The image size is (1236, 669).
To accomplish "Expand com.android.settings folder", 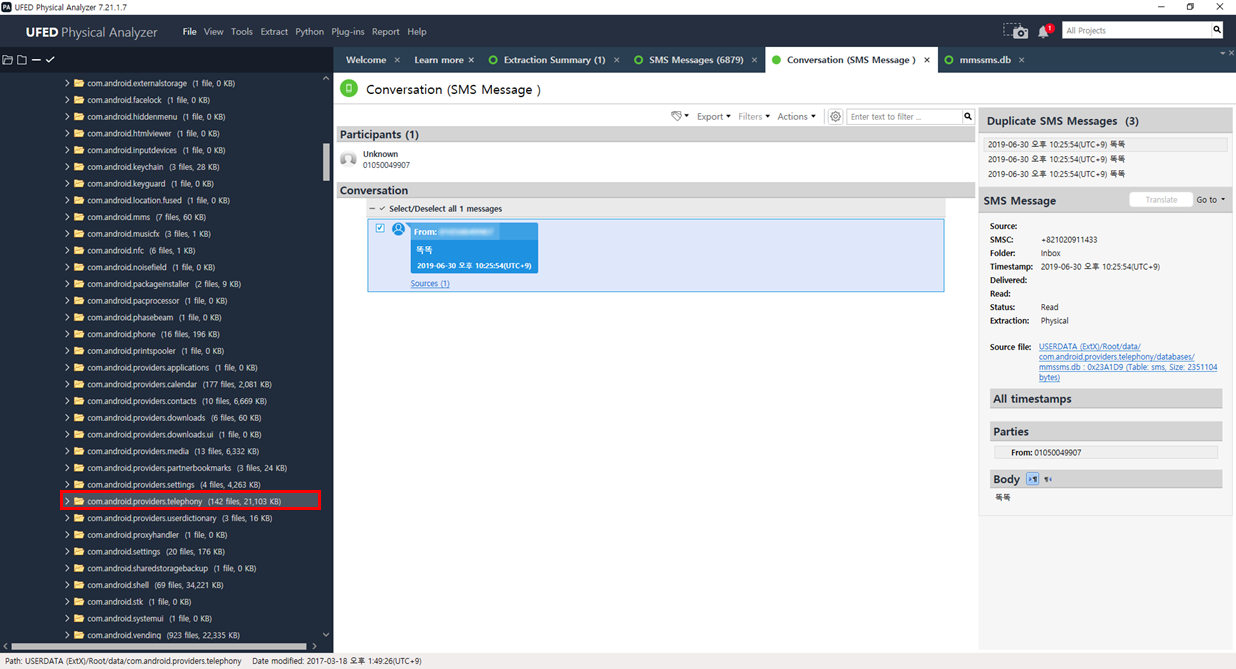I will pos(67,551).
